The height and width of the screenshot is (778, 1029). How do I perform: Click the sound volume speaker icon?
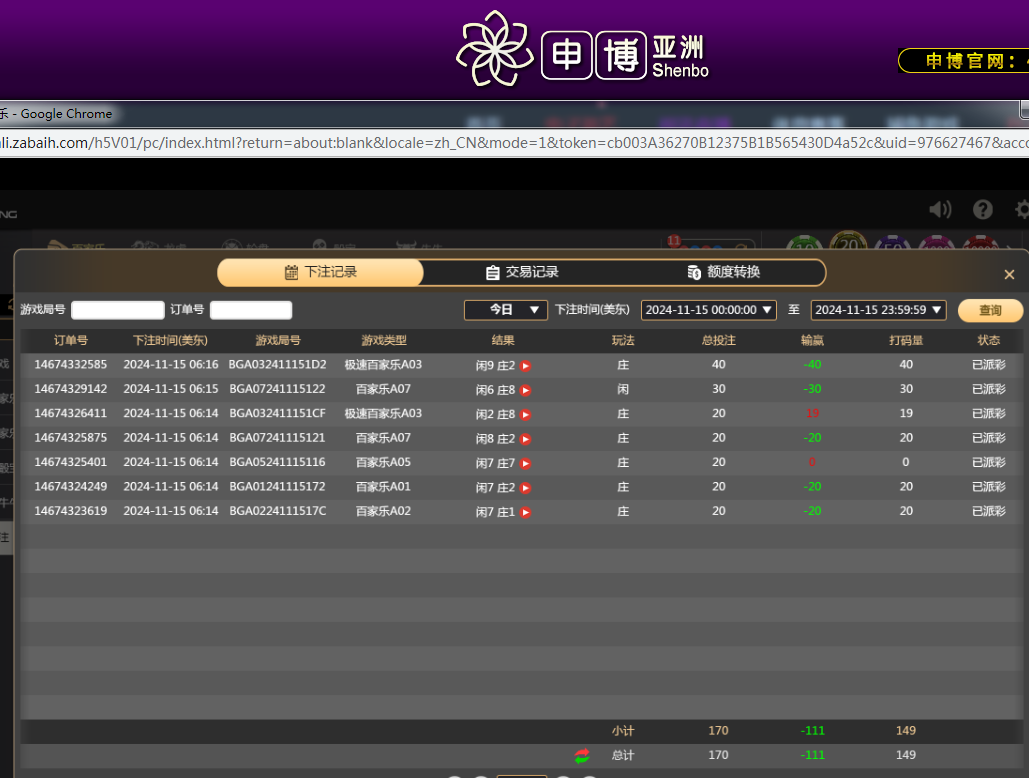point(940,209)
